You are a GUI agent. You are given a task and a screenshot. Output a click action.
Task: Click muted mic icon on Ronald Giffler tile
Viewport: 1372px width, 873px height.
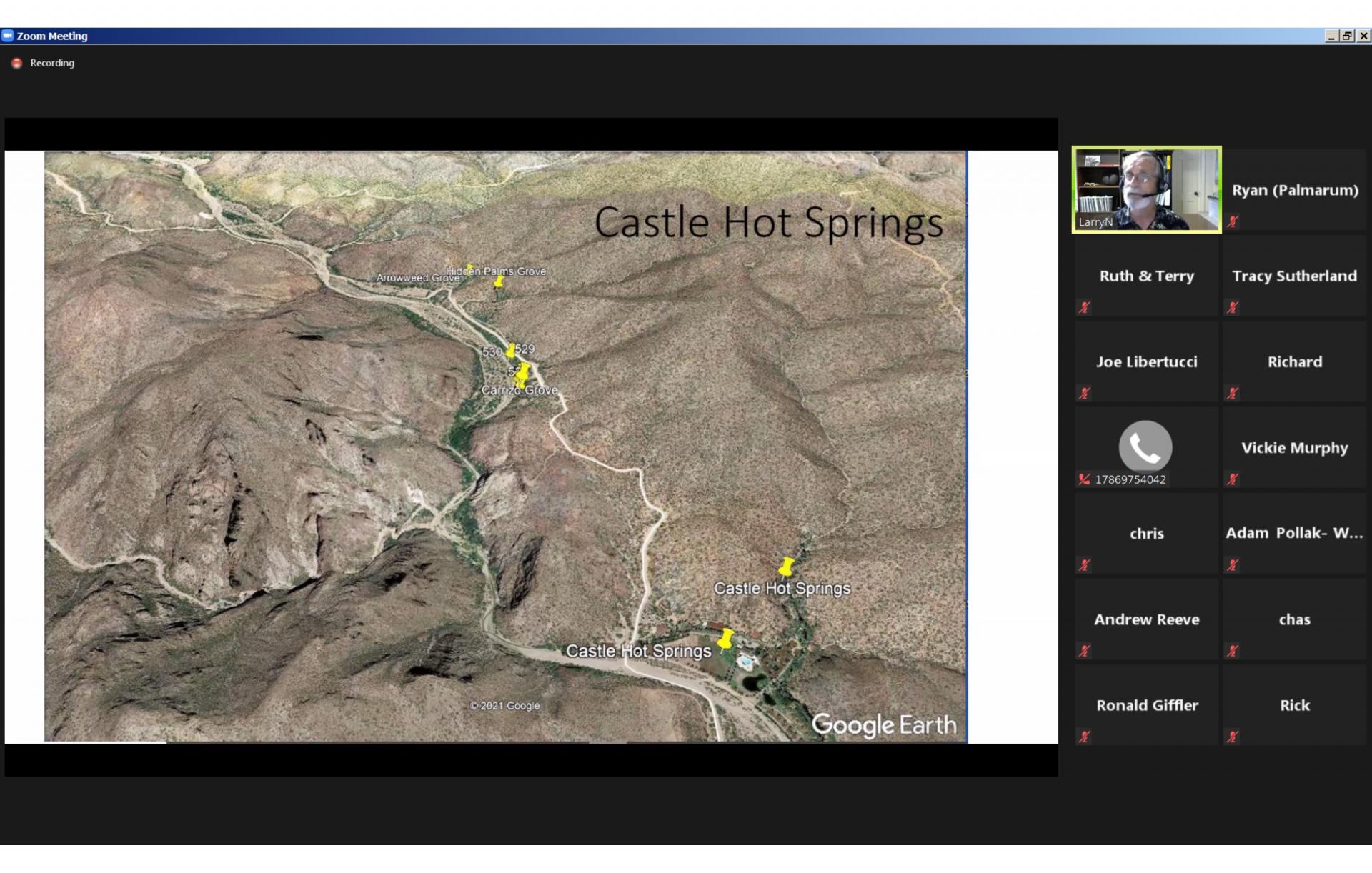[1085, 737]
